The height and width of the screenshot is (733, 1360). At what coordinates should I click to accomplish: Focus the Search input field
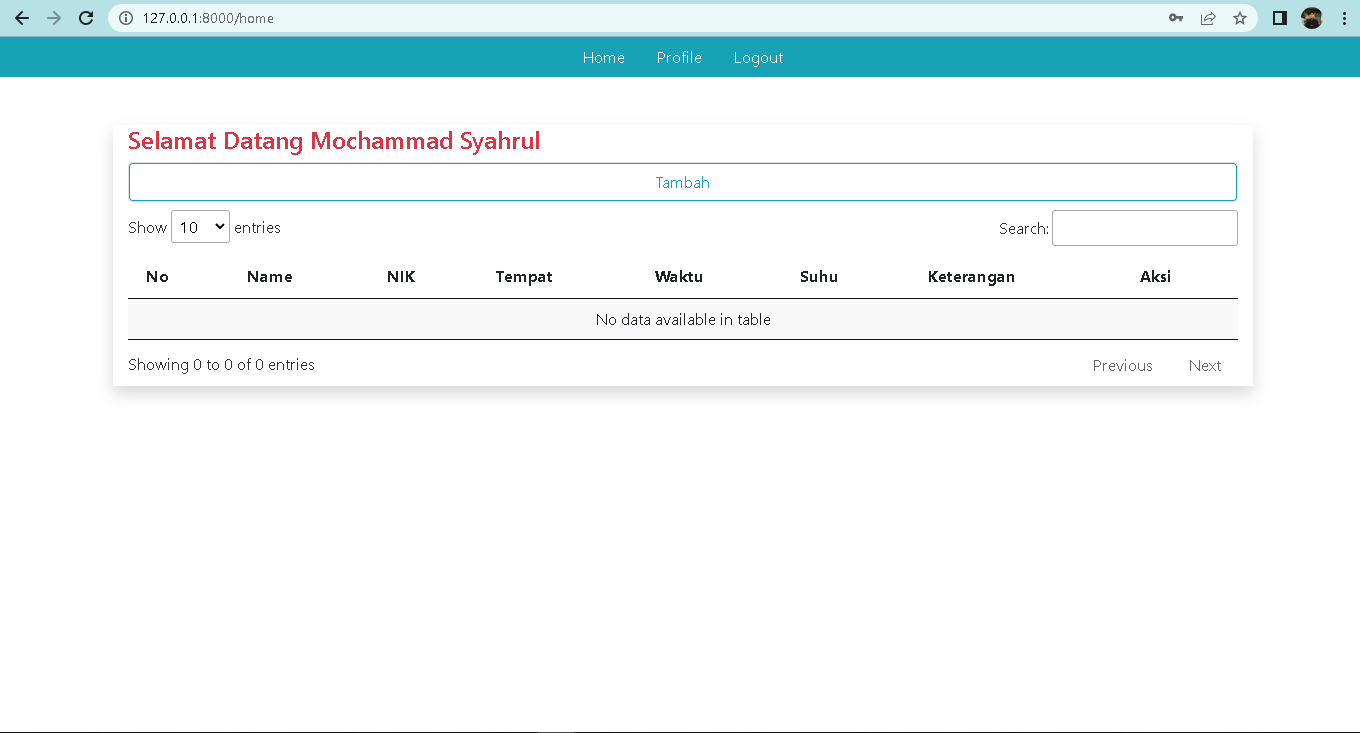(x=1145, y=228)
